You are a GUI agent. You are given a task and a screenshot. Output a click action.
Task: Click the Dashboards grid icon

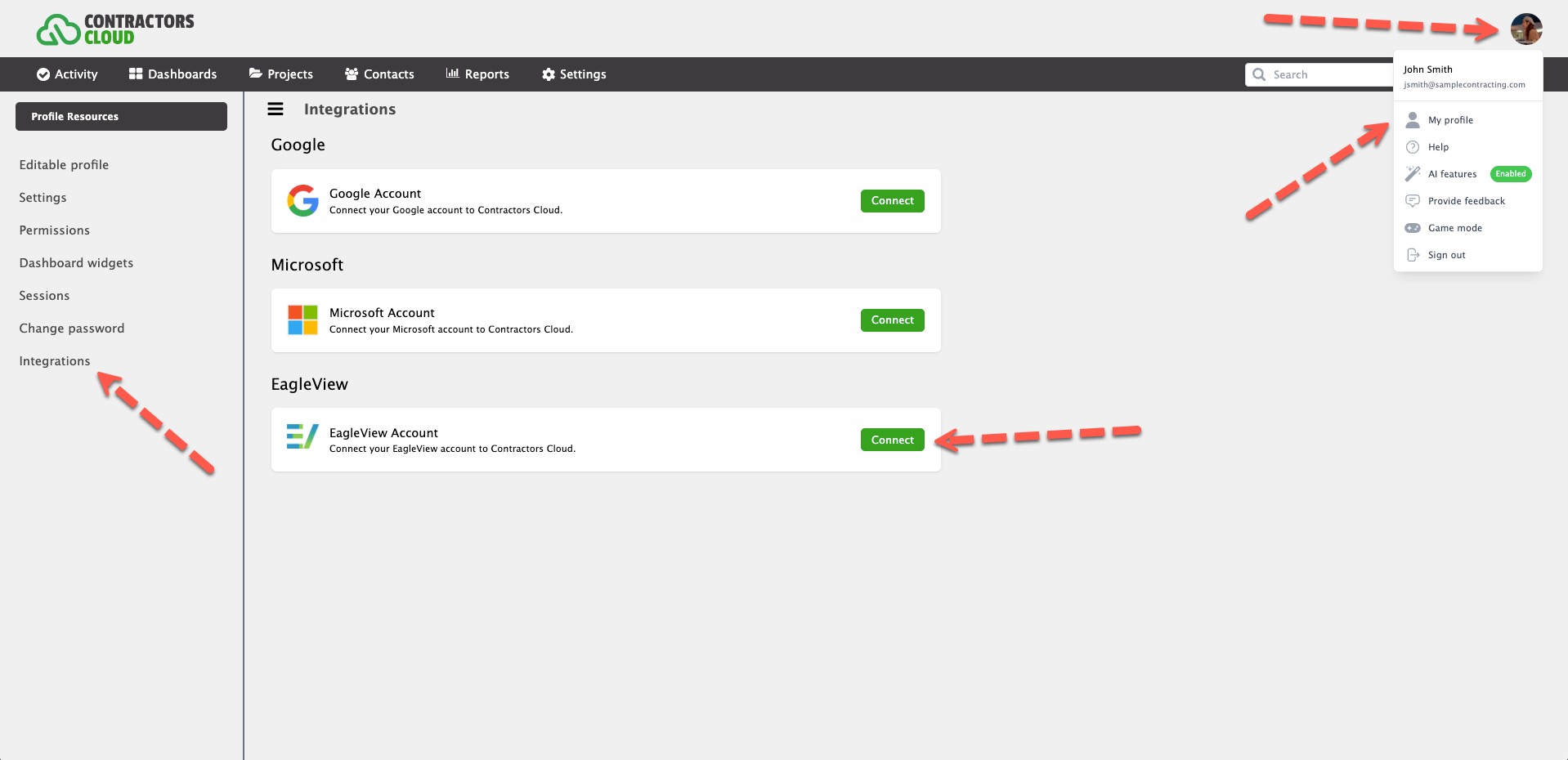point(136,74)
